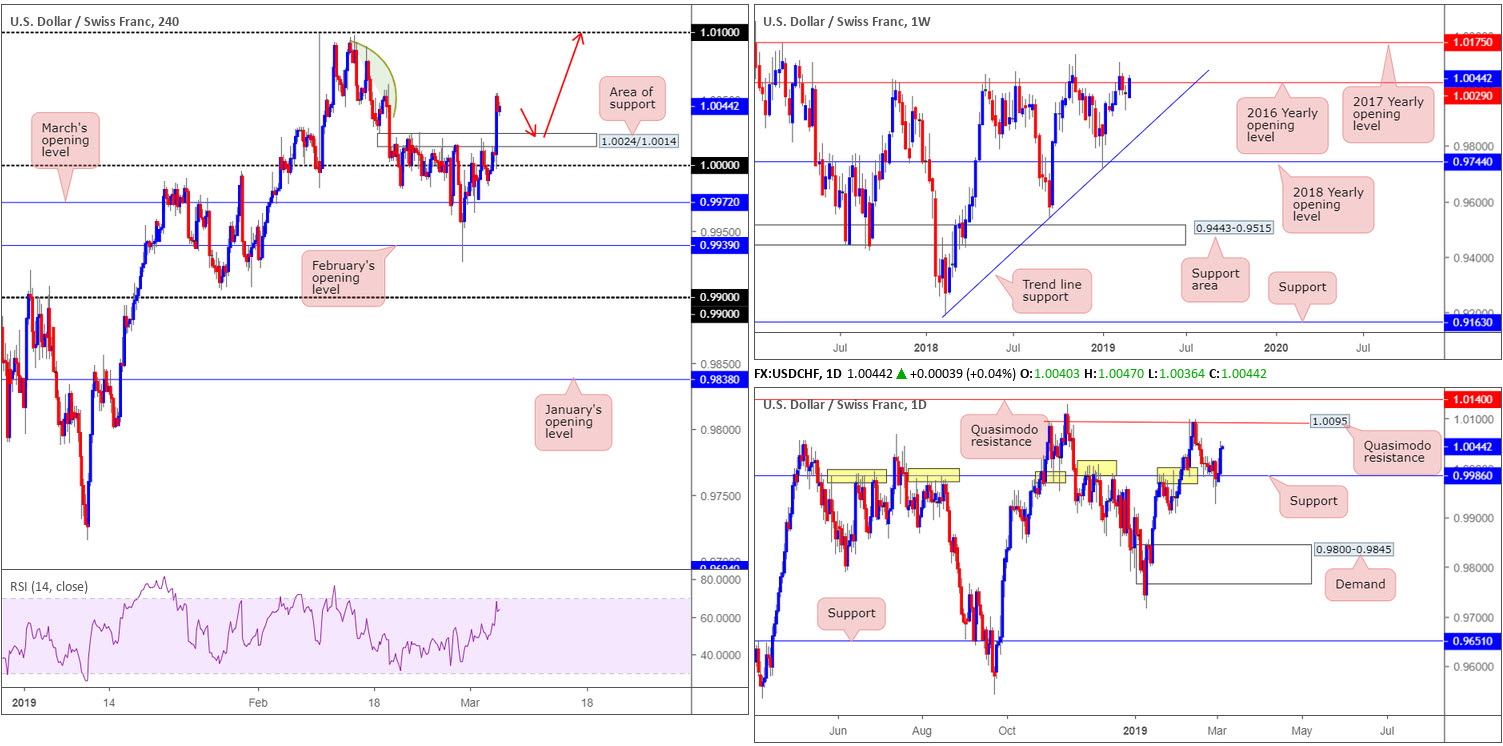This screenshot has width=1503, height=746.
Task: Click the 0.91630 price label on the weekly chart
Action: (1473, 323)
